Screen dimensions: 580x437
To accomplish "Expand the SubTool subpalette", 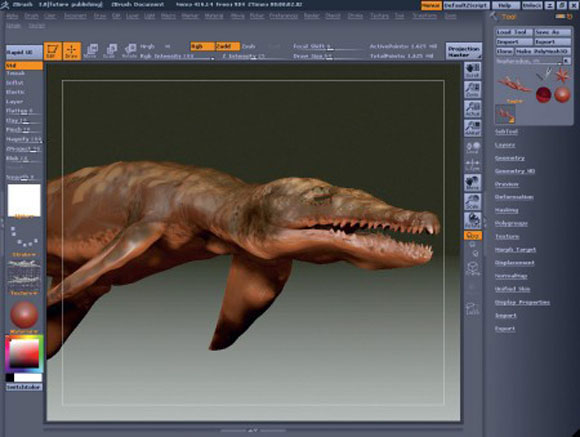I will tap(506, 132).
